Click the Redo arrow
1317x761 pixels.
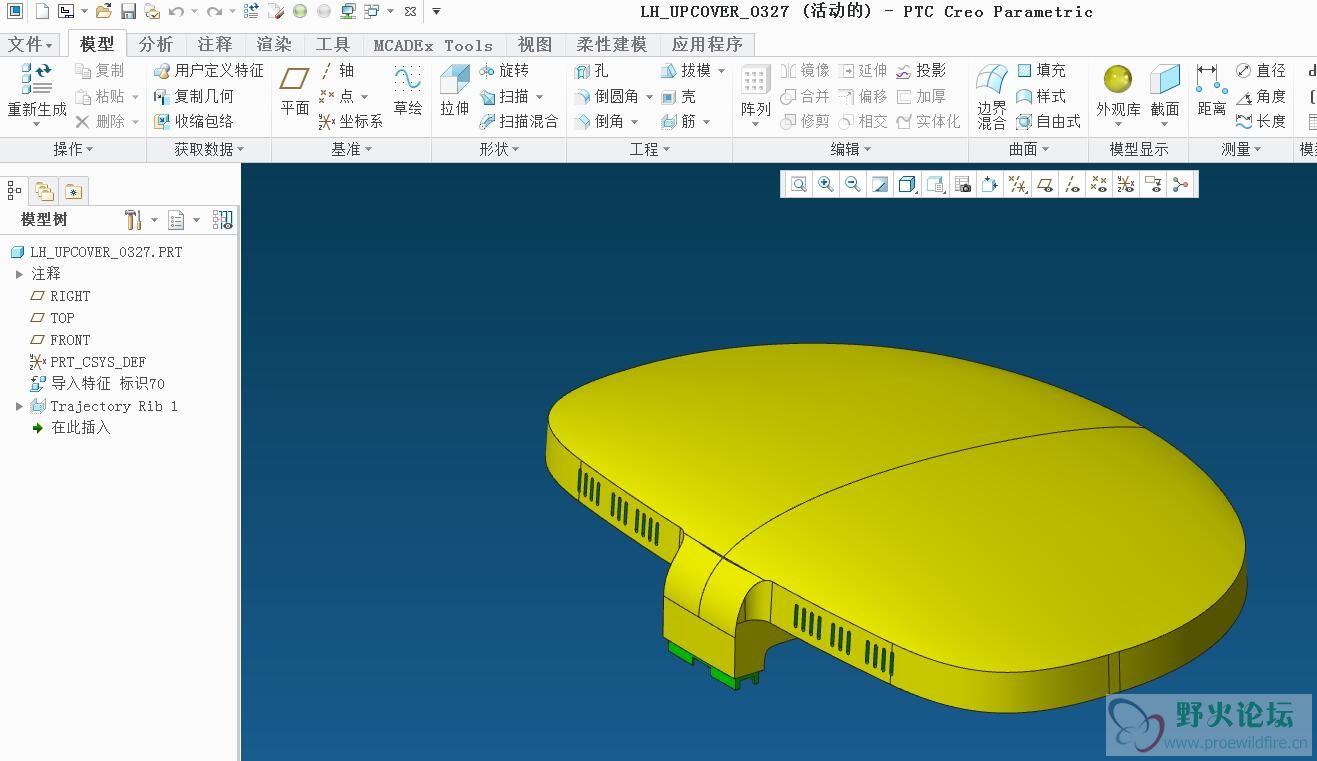[213, 12]
